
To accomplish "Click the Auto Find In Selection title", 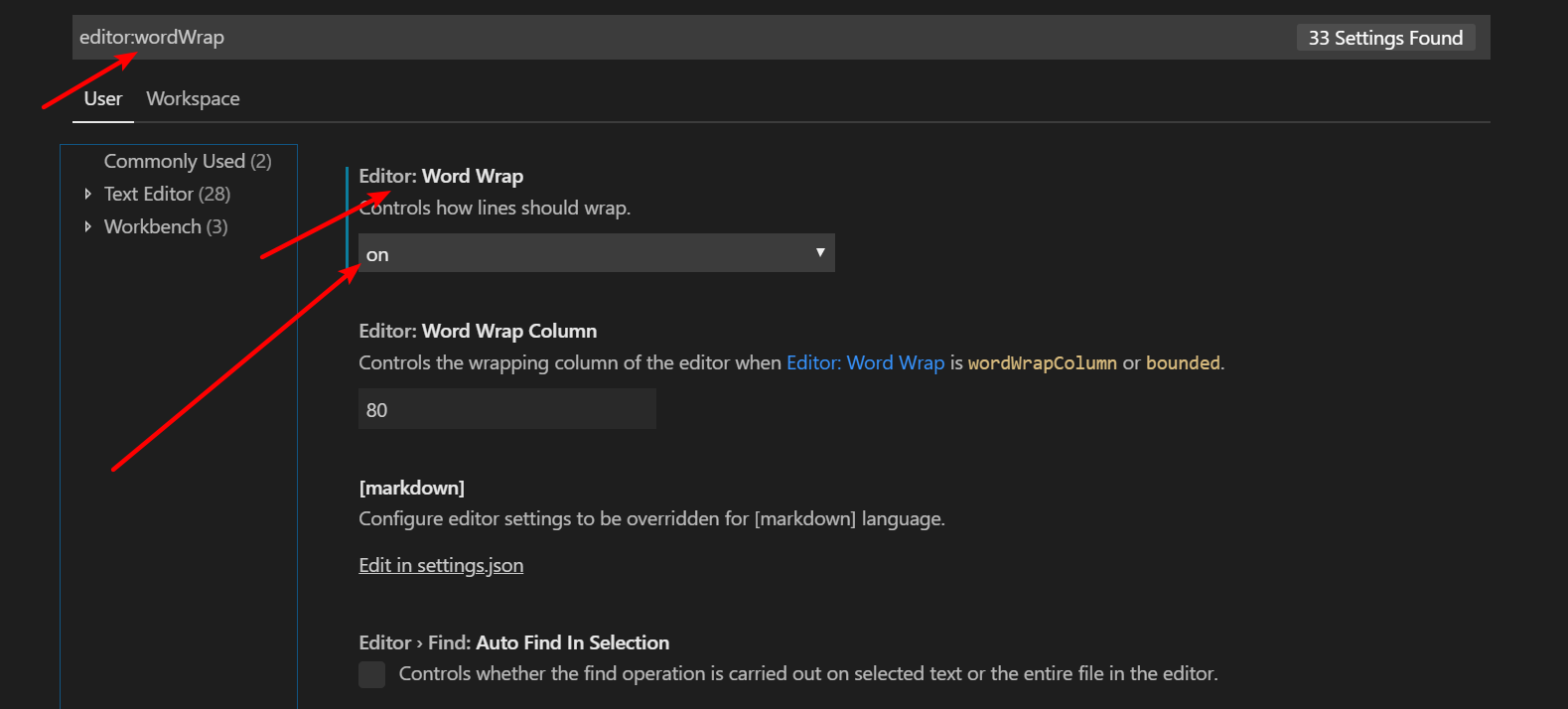I will click(x=513, y=642).
